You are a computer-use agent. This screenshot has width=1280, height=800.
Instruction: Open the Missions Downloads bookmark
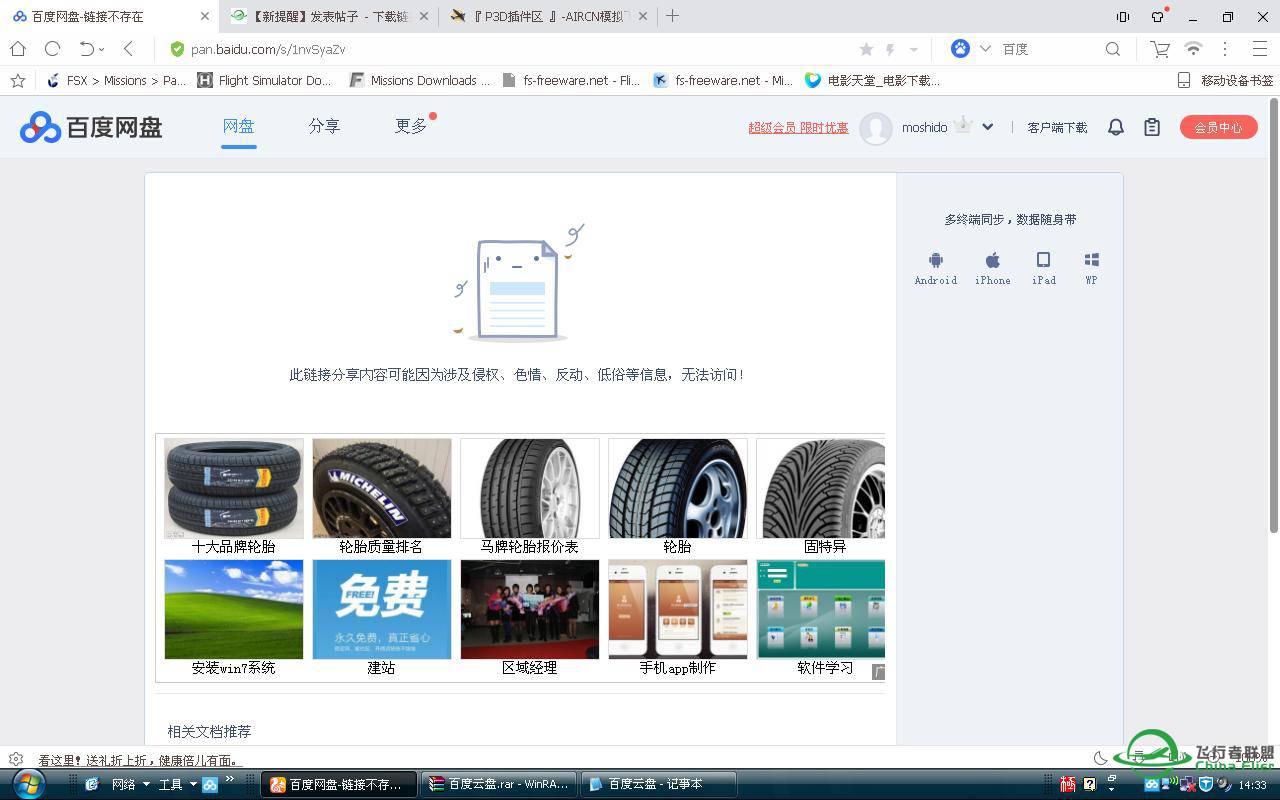pyautogui.click(x=420, y=80)
